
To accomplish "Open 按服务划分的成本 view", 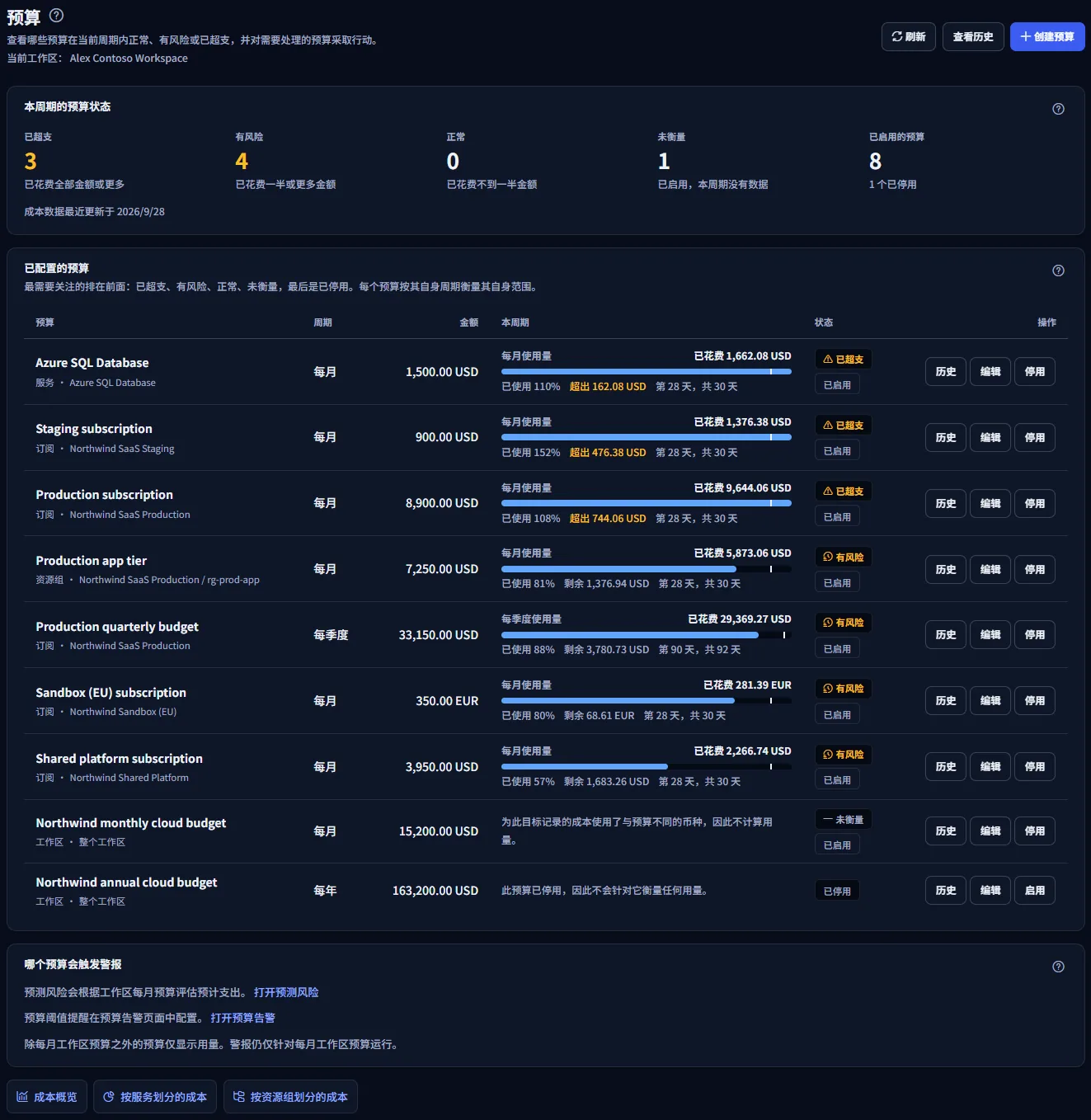I will (x=155, y=1097).
